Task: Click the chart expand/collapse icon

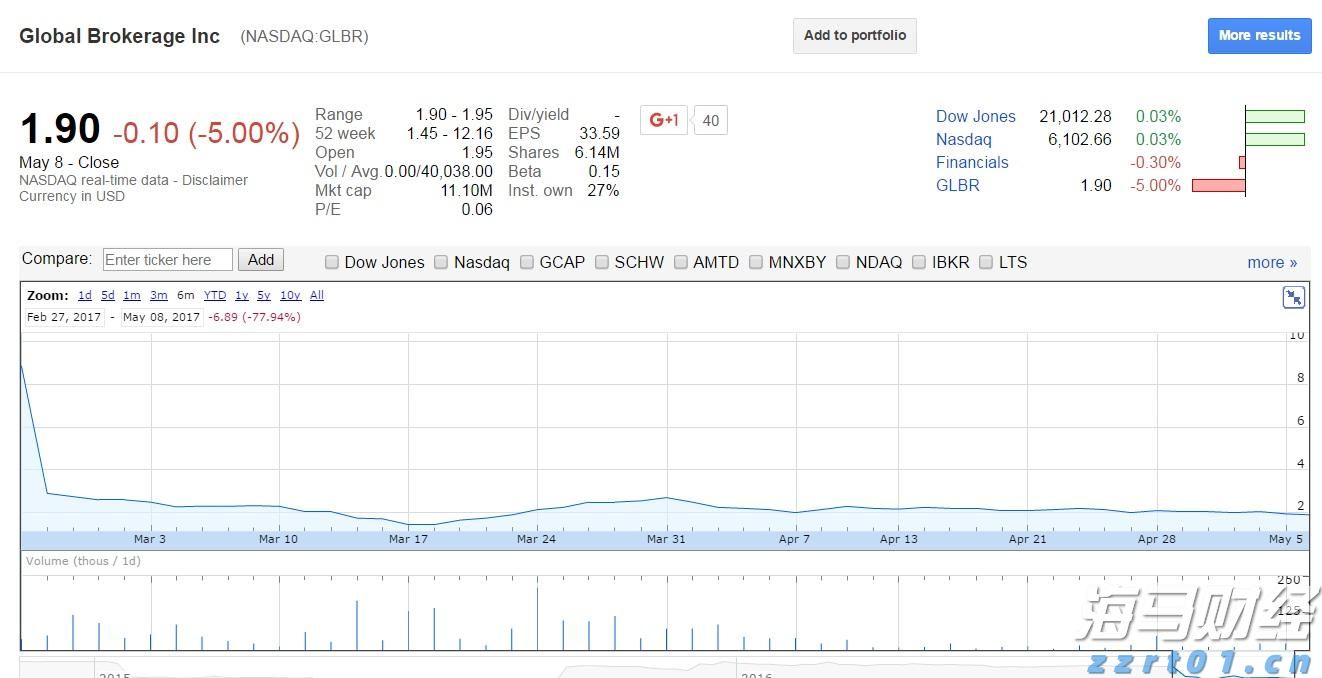Action: 1293,297
